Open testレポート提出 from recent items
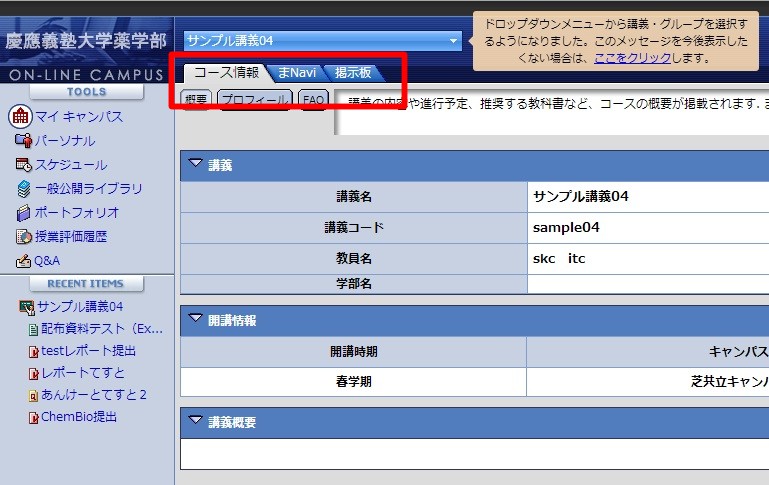Screen dimensions: 769x485 (x=88, y=351)
